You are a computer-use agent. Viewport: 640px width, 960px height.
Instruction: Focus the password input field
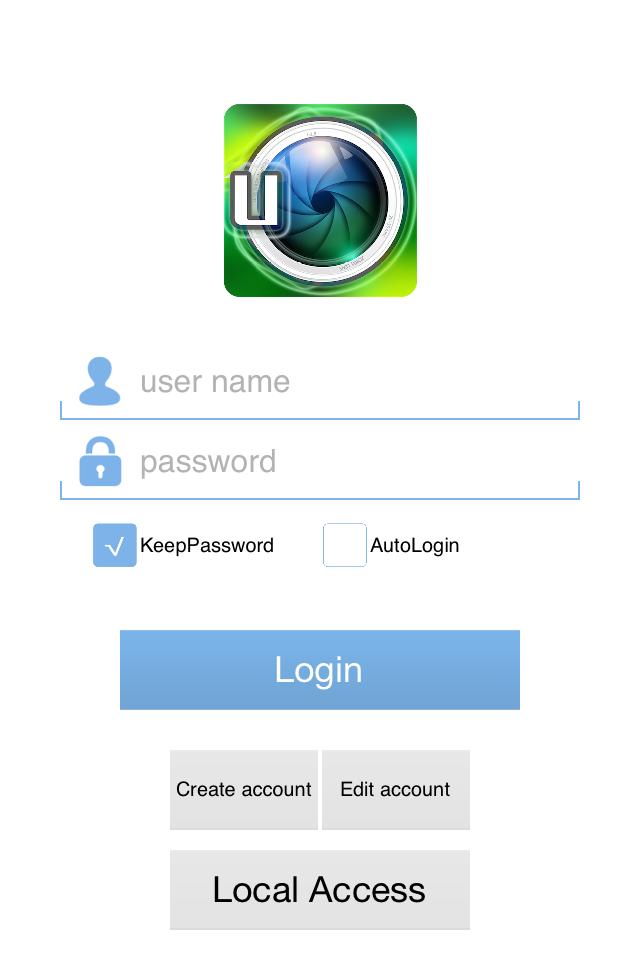click(320, 462)
